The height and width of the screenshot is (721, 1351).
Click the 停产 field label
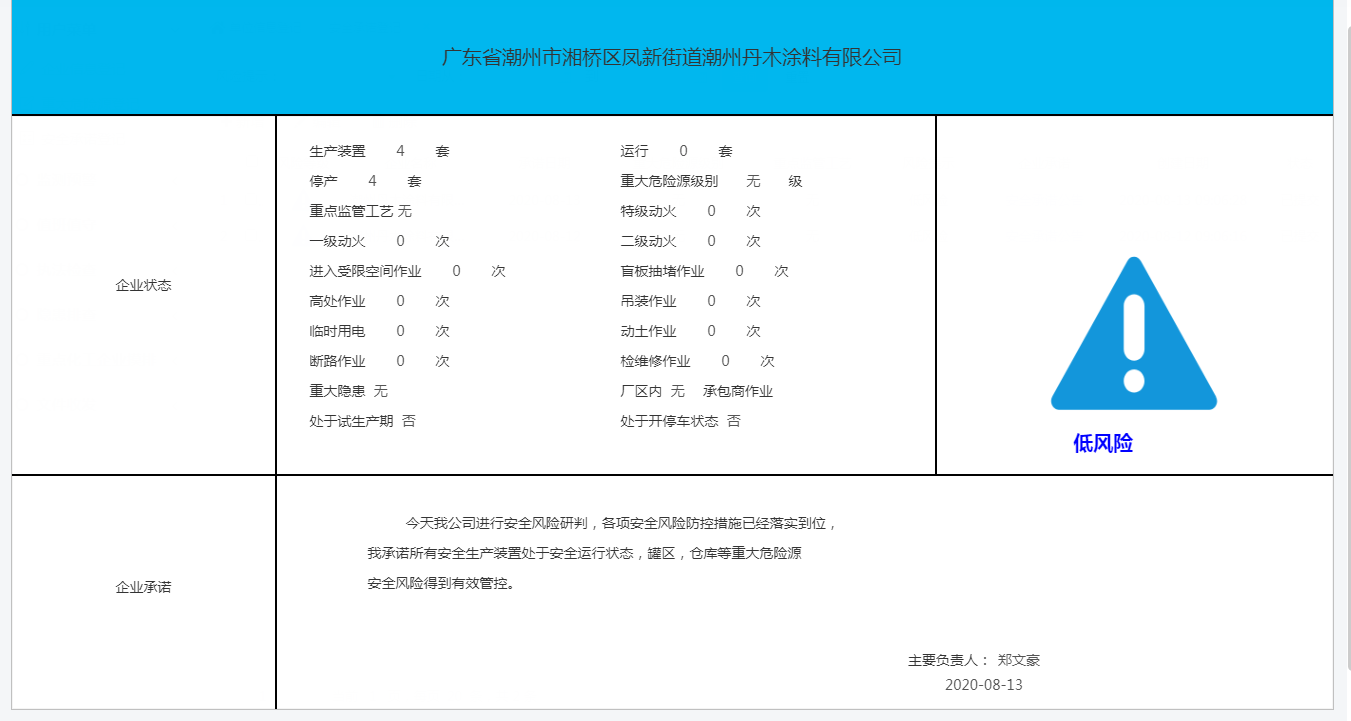[x=323, y=181]
